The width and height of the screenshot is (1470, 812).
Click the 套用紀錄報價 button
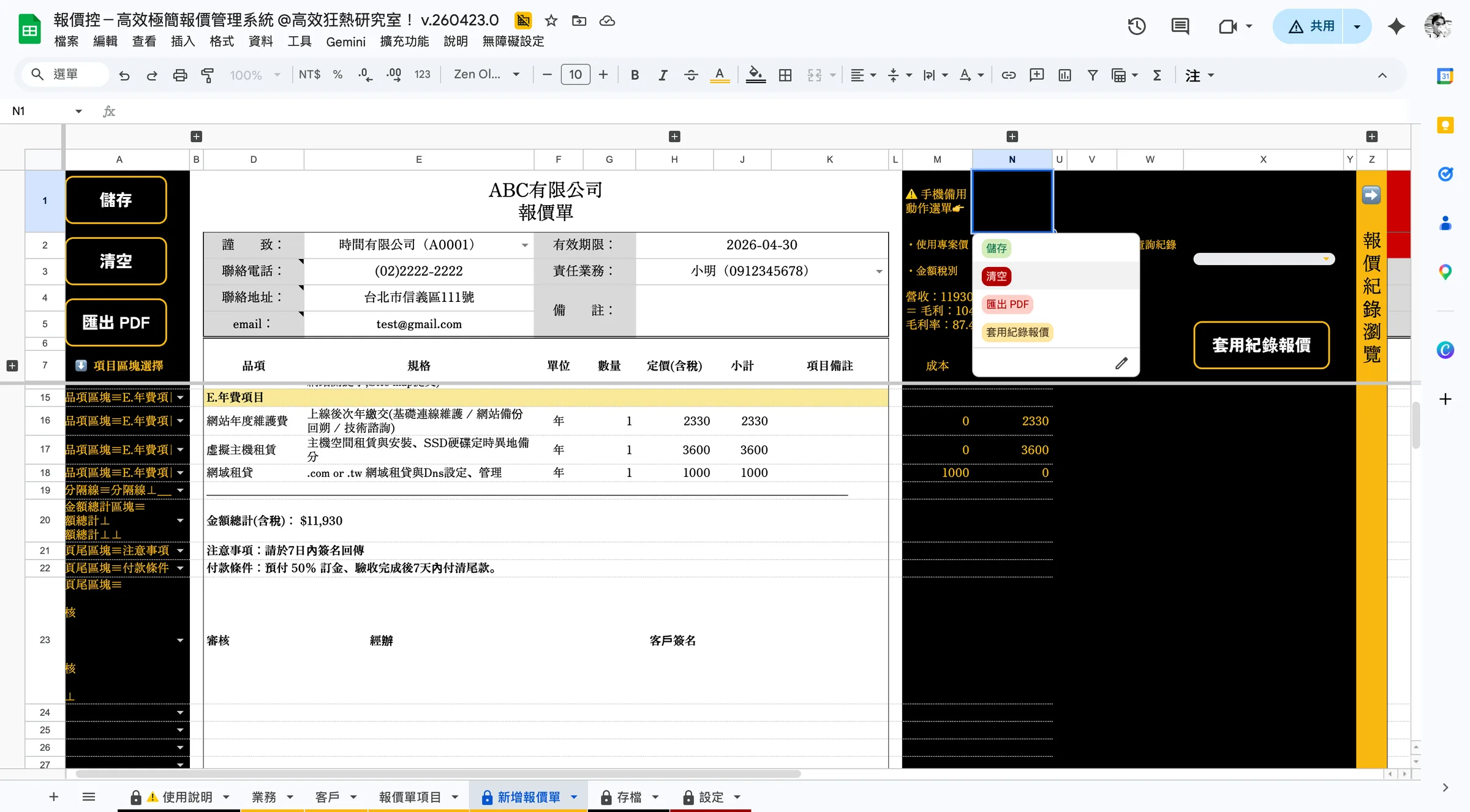point(1261,345)
